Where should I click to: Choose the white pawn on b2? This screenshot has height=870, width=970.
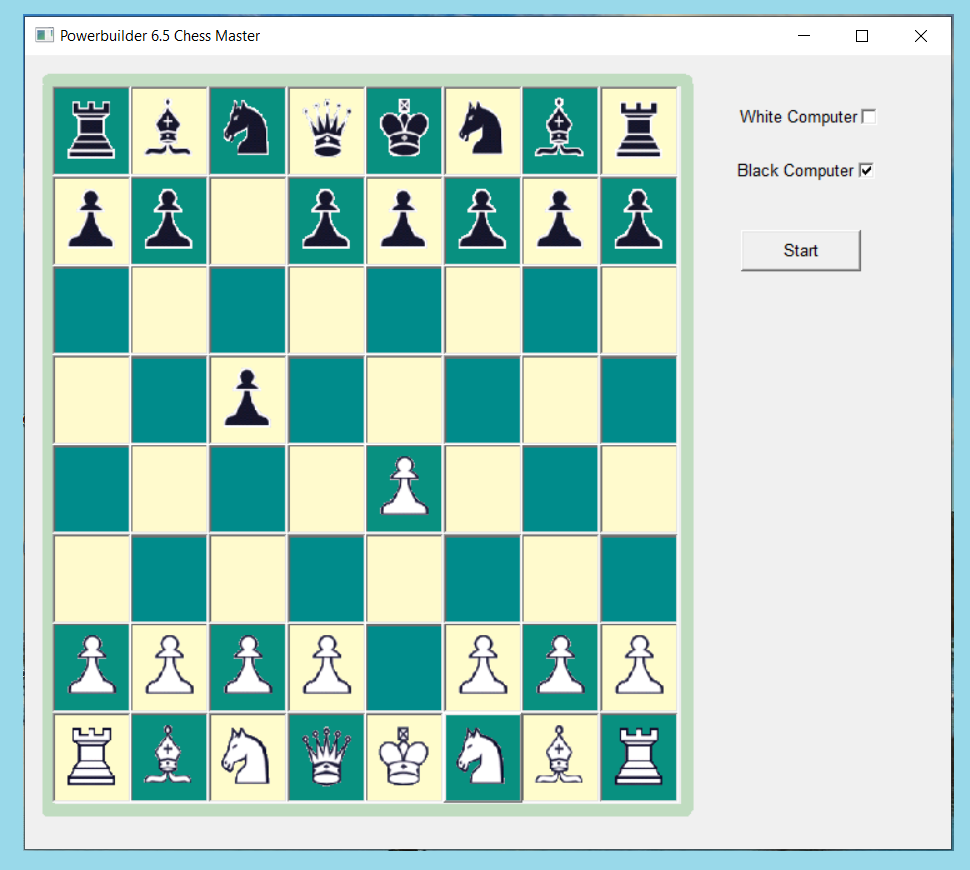tap(170, 667)
